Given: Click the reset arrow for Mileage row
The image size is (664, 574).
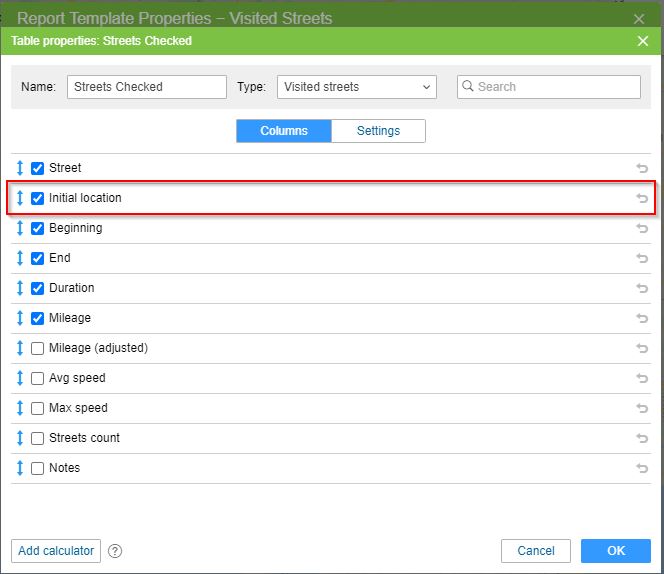Looking at the screenshot, I should 642,318.
